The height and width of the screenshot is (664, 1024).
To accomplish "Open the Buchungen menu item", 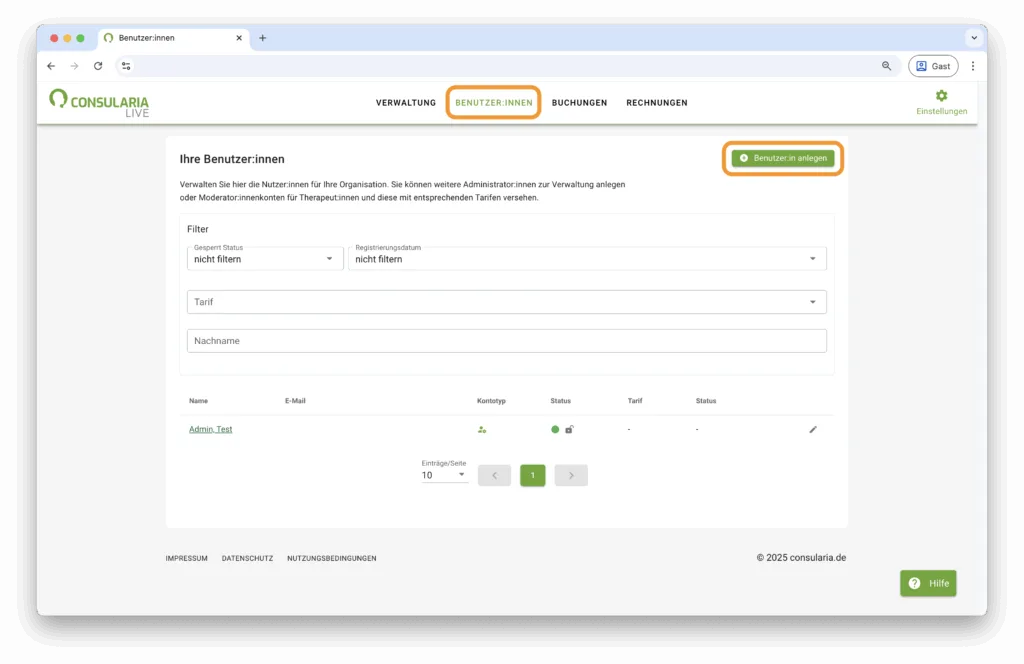I will pyautogui.click(x=579, y=103).
